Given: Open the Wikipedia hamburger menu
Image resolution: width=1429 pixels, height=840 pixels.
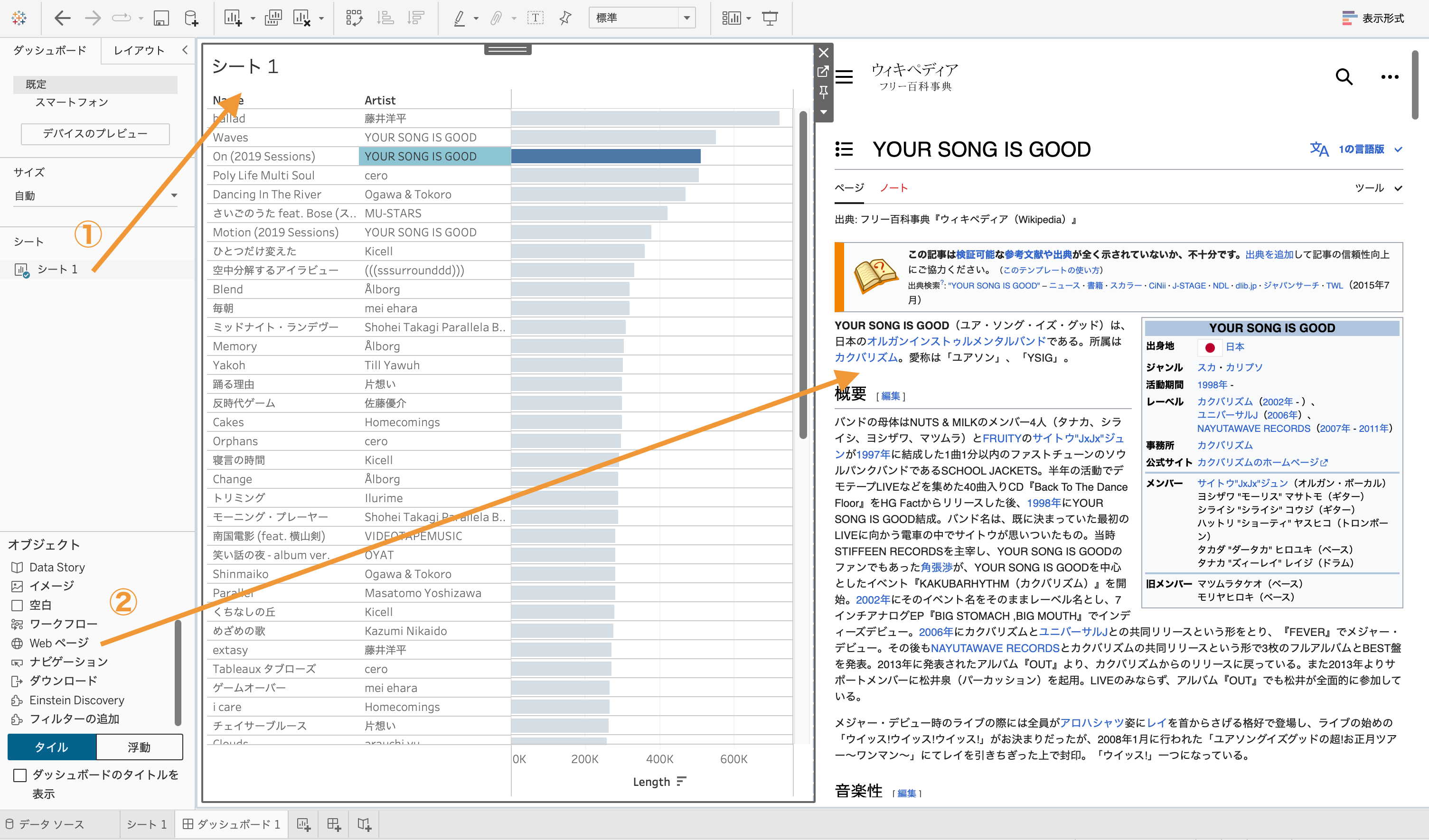Looking at the screenshot, I should point(845,76).
